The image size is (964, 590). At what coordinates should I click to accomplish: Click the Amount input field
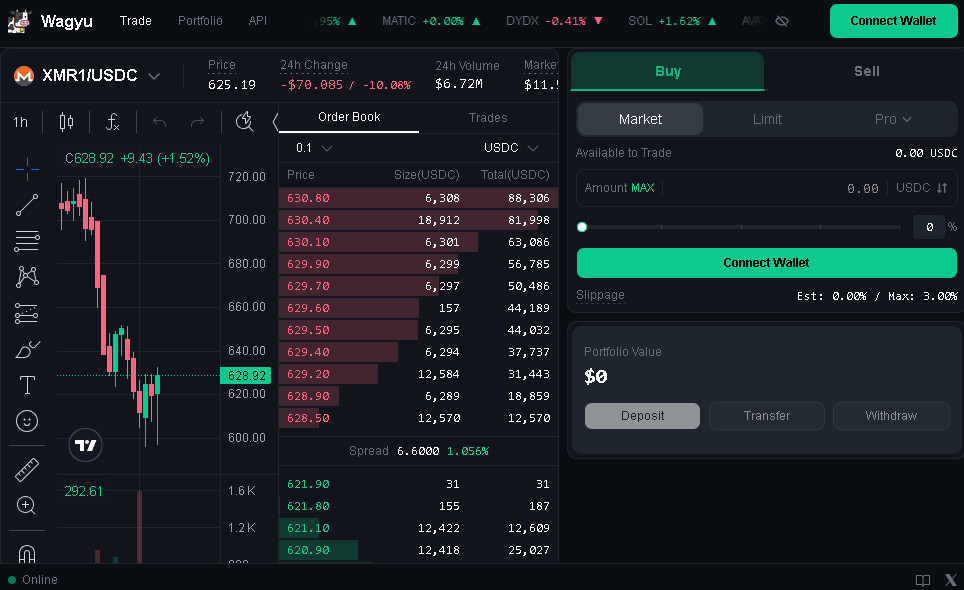[x=770, y=188]
